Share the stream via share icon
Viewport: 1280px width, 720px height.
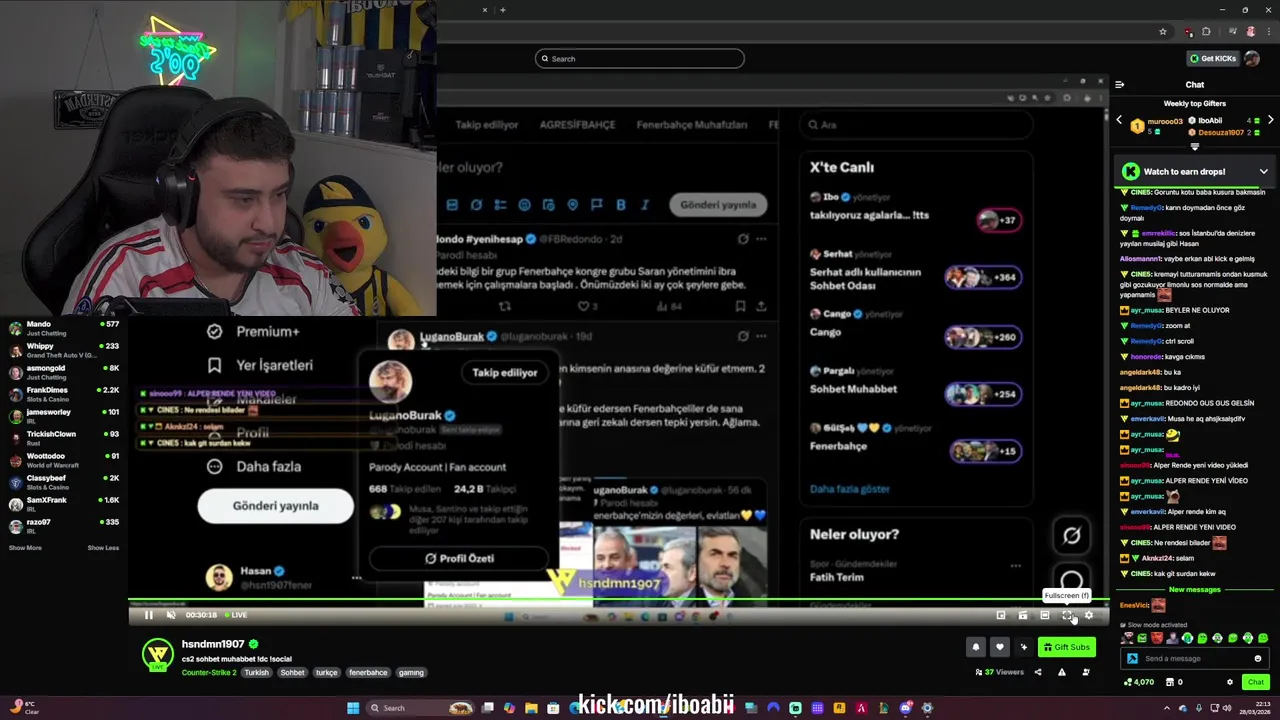click(1038, 672)
